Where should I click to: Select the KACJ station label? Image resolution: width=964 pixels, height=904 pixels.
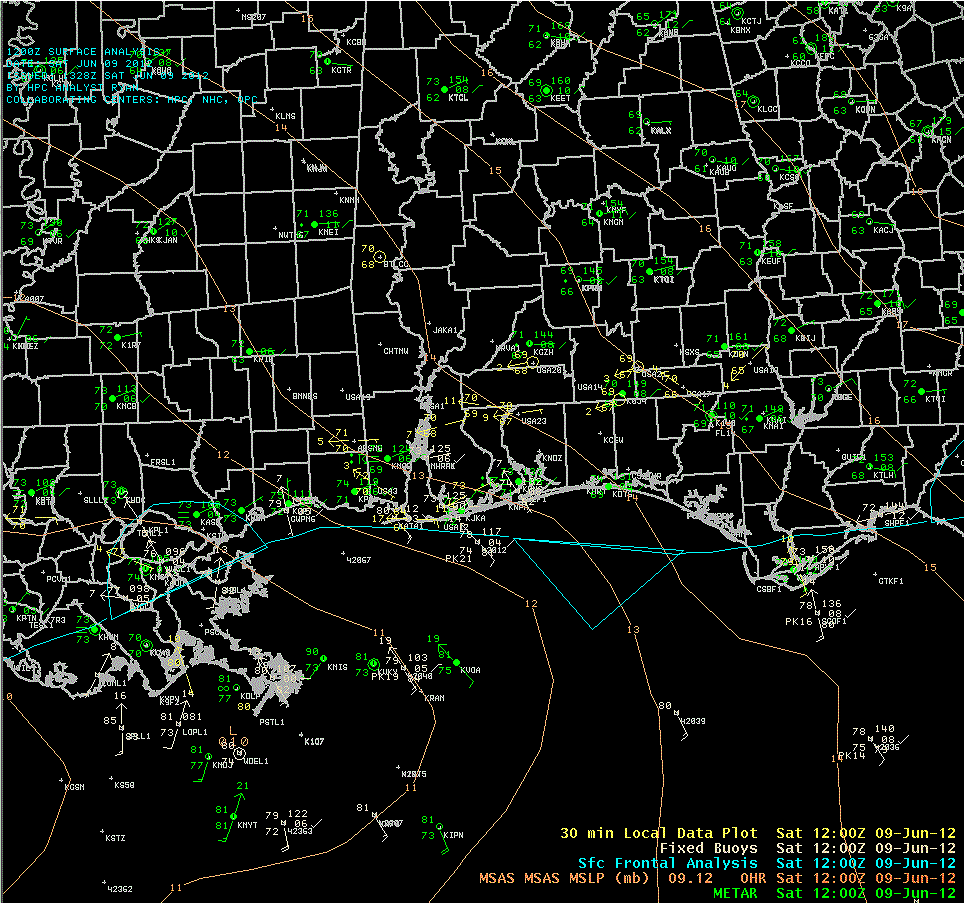point(883,230)
